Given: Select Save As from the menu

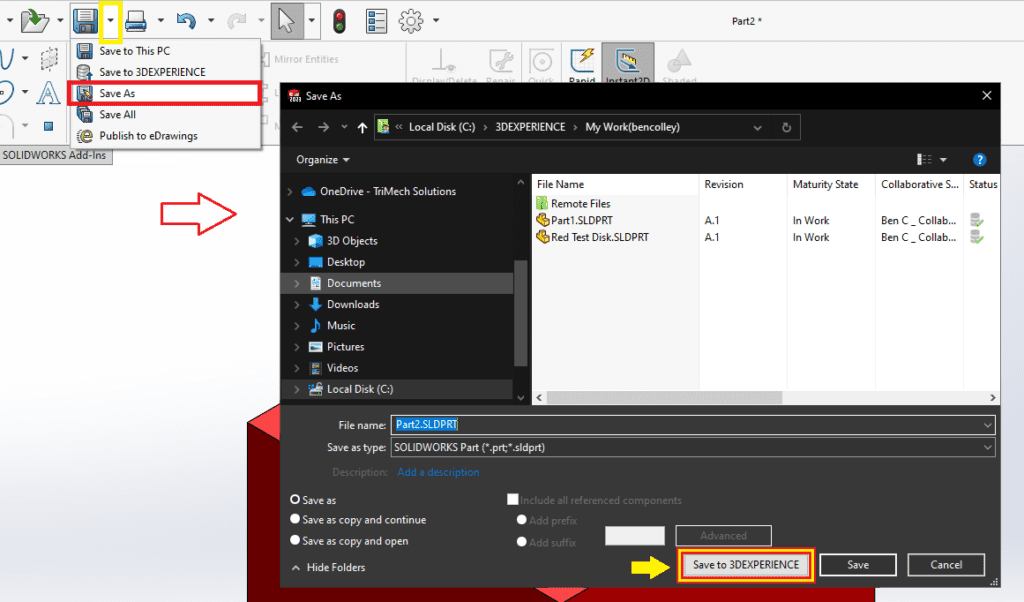Looking at the screenshot, I should 165,93.
